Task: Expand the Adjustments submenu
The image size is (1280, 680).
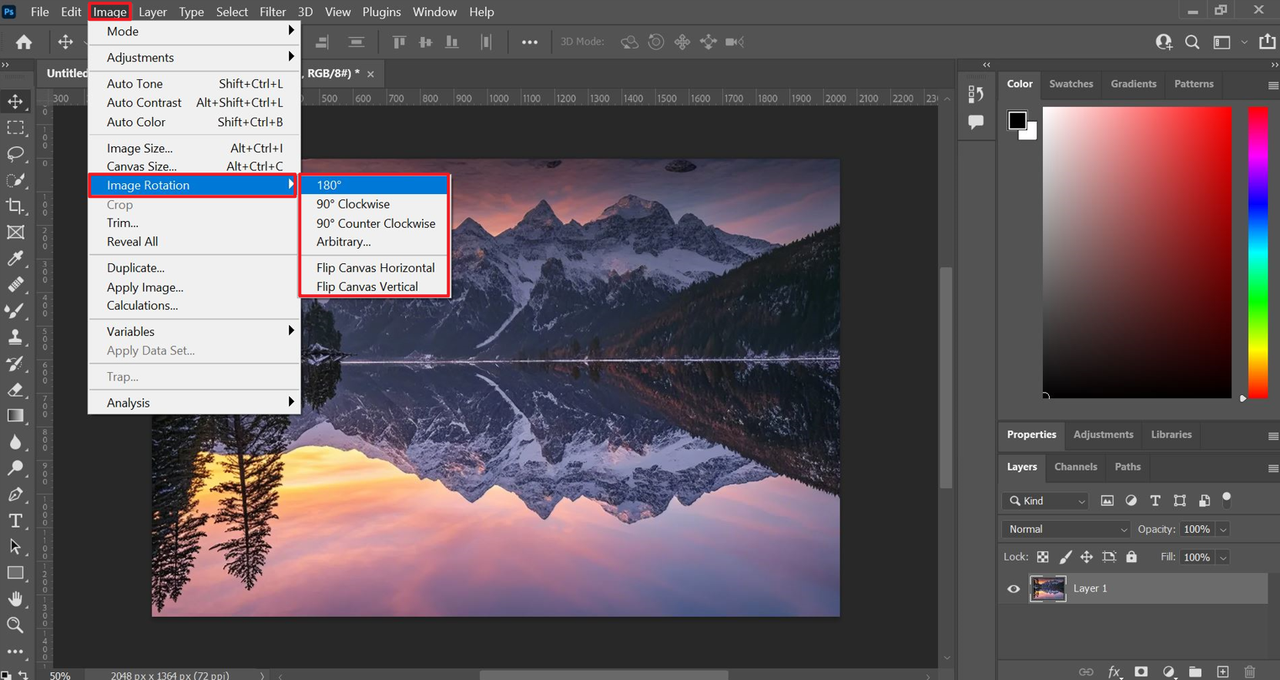Action: click(x=194, y=58)
